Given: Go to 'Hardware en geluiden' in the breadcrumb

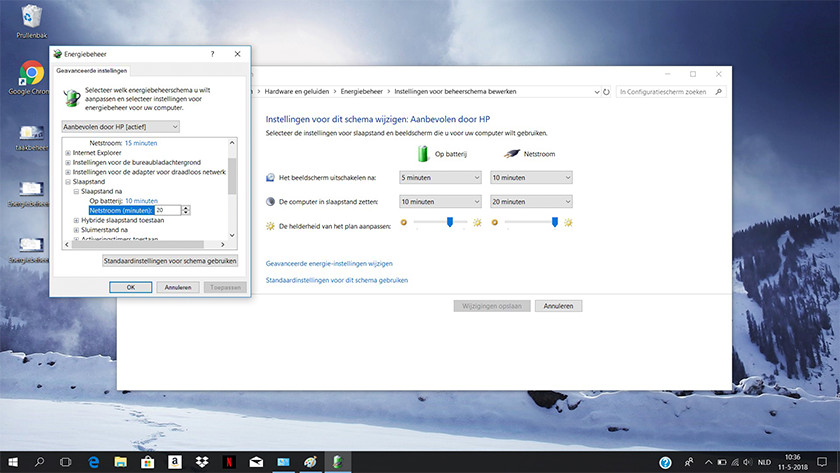Looking at the screenshot, I should coord(297,92).
